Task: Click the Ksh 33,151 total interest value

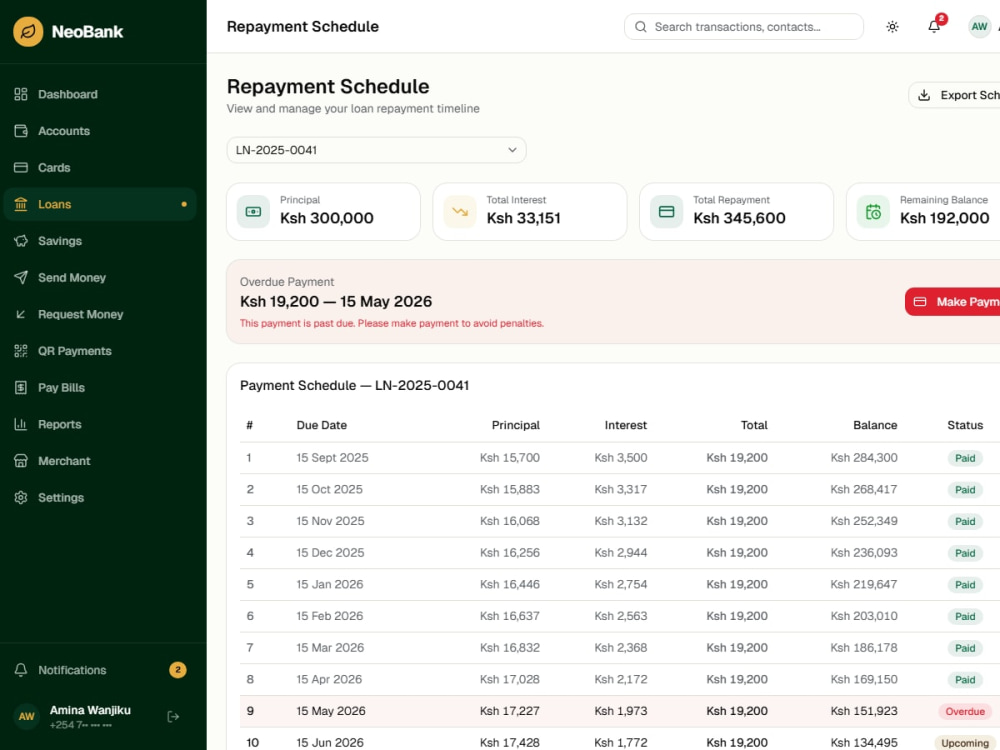Action: click(524, 218)
